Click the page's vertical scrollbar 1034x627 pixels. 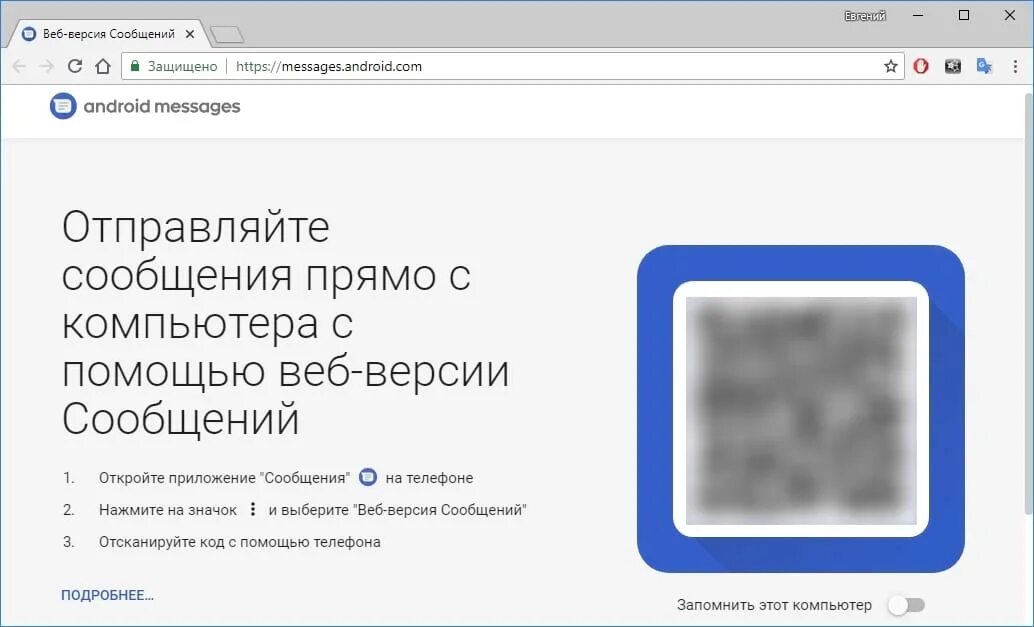point(1029,303)
